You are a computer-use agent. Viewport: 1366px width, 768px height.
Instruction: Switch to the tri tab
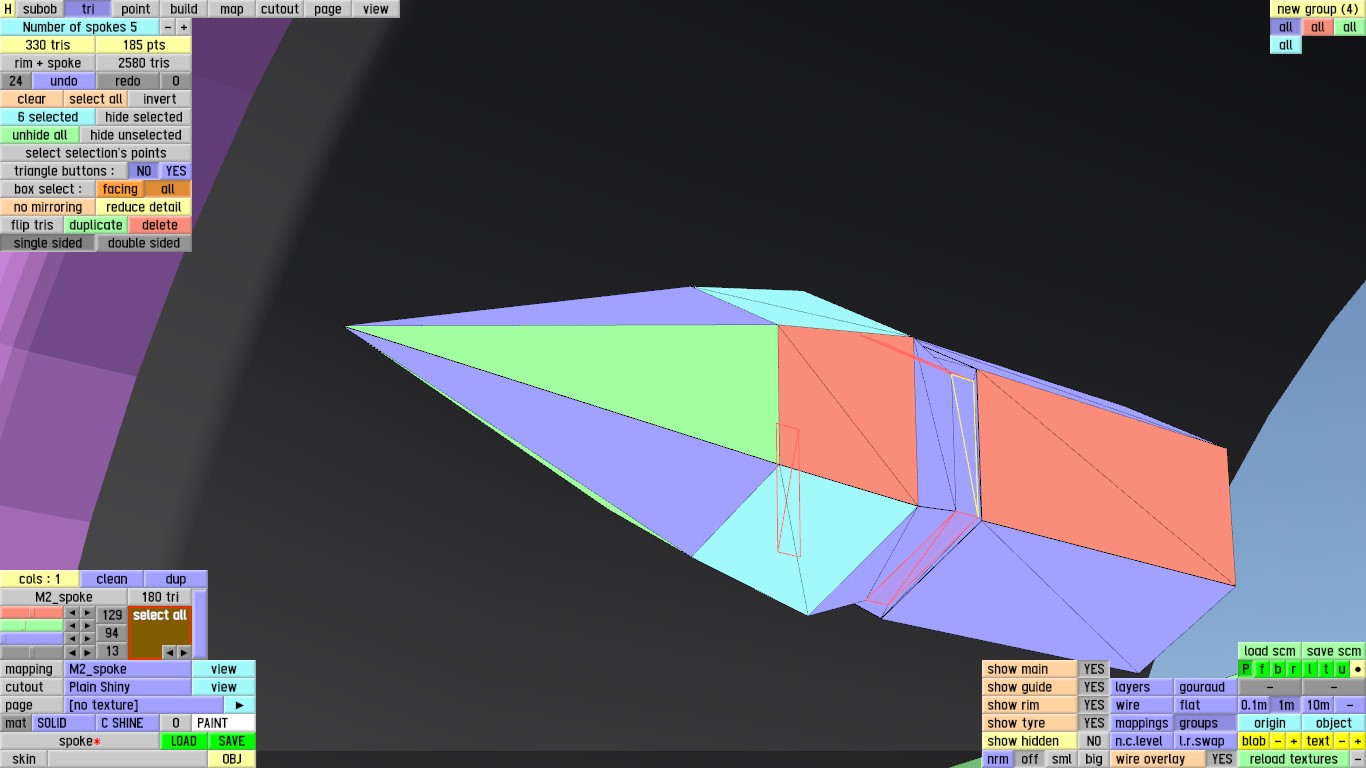88,9
